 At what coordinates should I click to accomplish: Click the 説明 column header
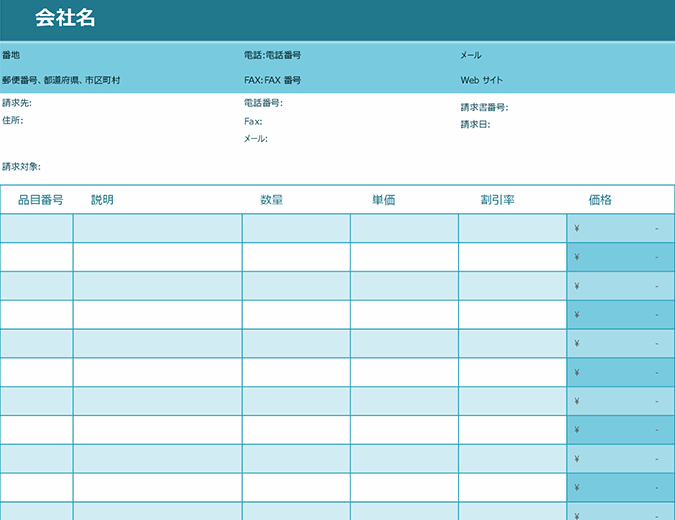click(102, 200)
